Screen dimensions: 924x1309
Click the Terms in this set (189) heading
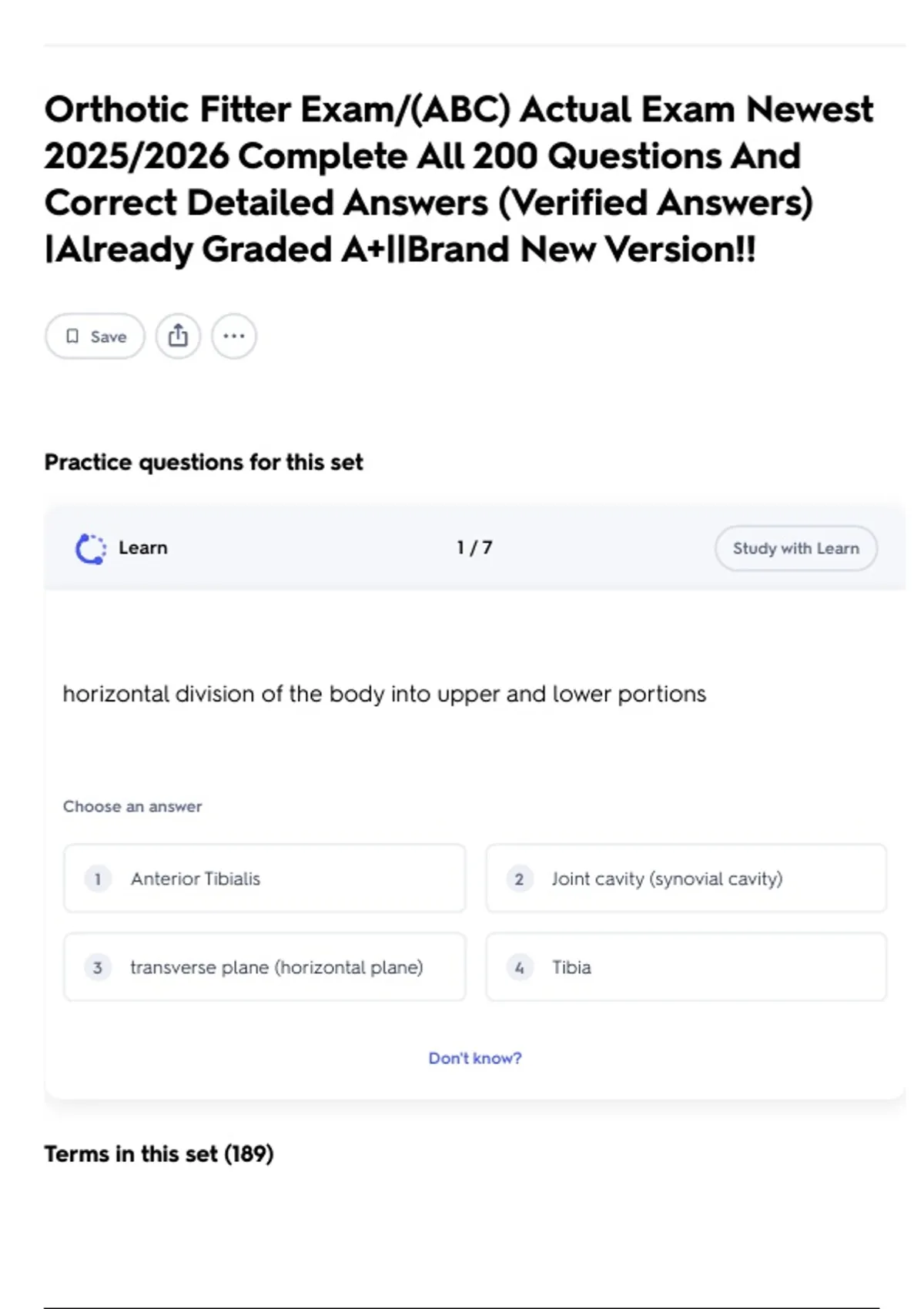click(159, 1154)
